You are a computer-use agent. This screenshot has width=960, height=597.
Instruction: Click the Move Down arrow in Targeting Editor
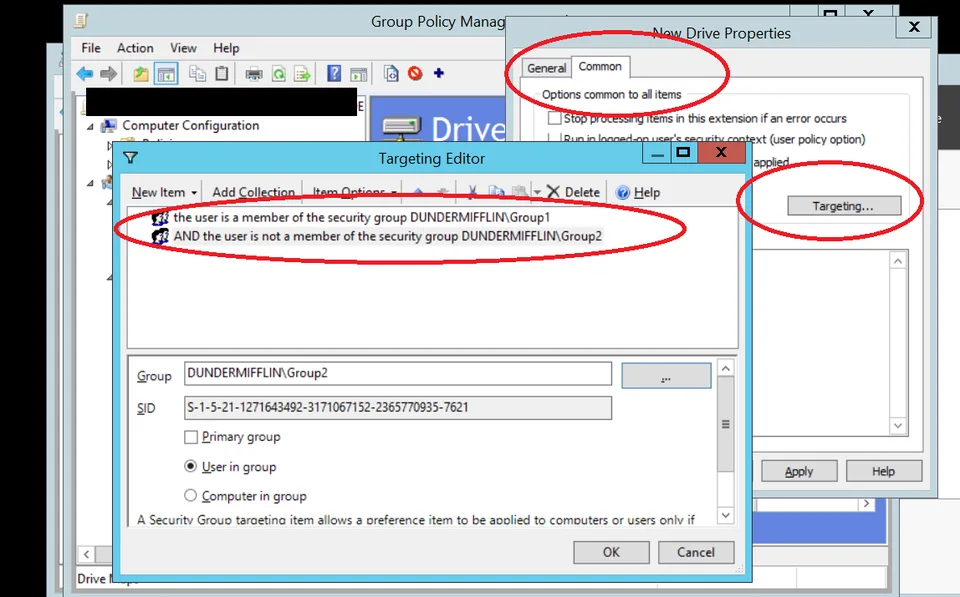(443, 192)
